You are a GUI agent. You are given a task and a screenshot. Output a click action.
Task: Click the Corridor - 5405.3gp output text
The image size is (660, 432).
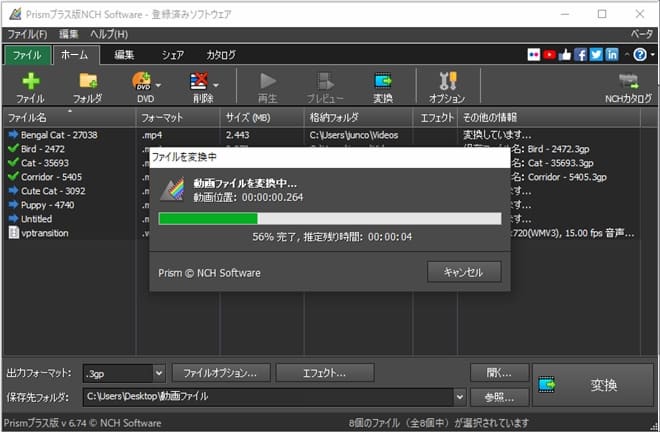coord(567,177)
